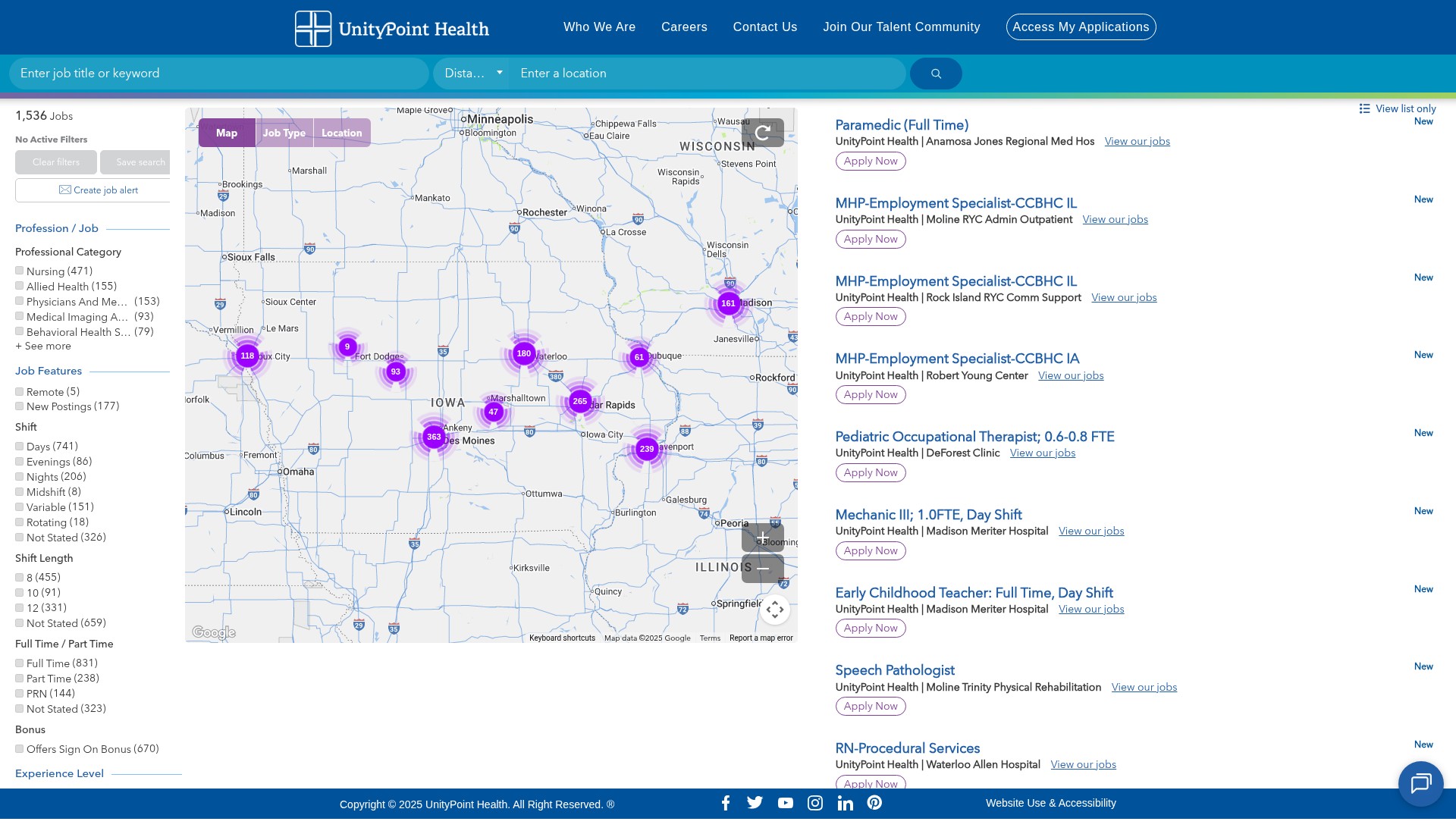Check the Full Time (831) filter
Viewport: 1456px width, 834px height.
coord(20,663)
